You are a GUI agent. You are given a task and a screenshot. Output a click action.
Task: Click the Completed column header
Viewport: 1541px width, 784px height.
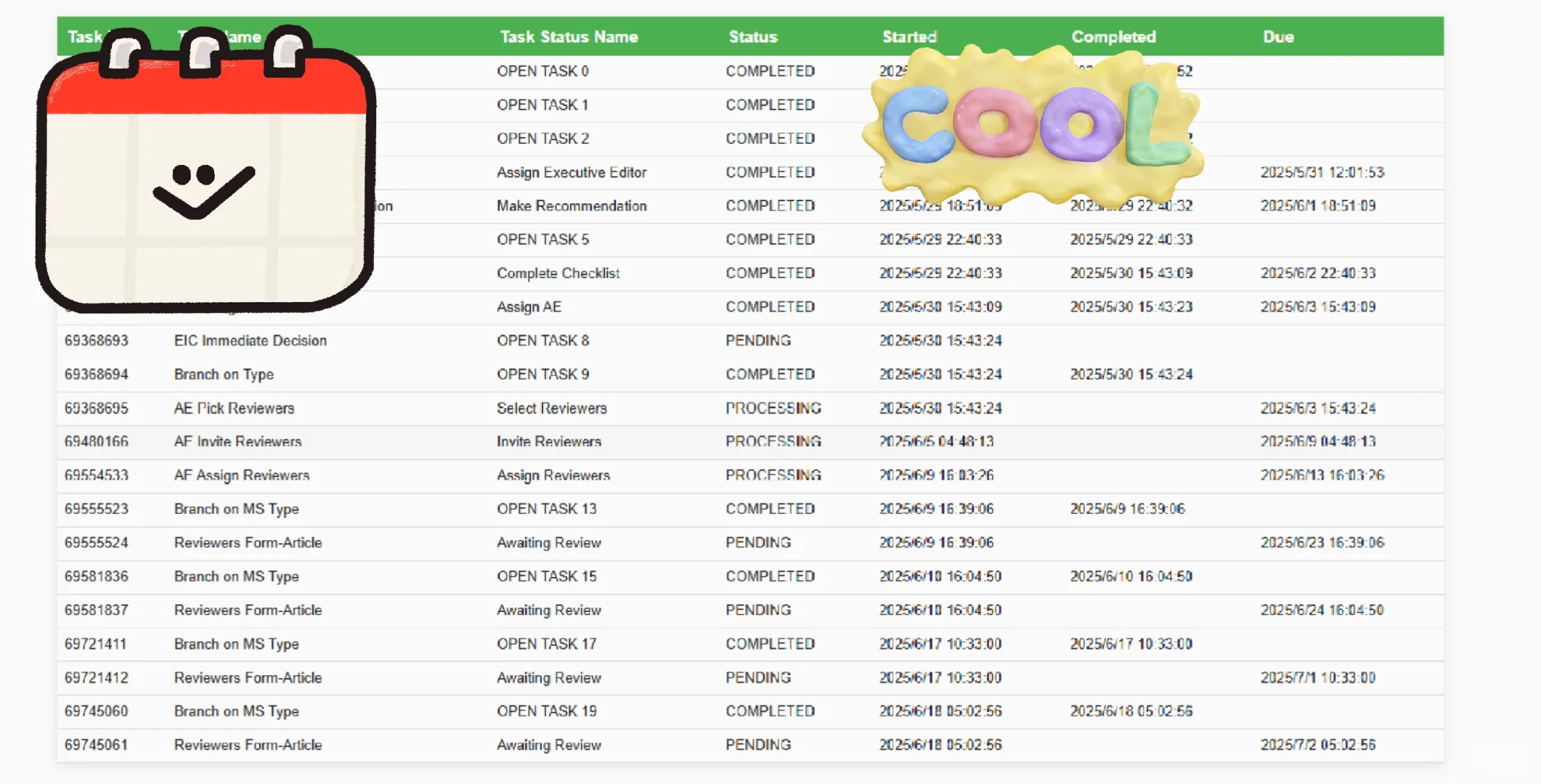click(x=1113, y=37)
